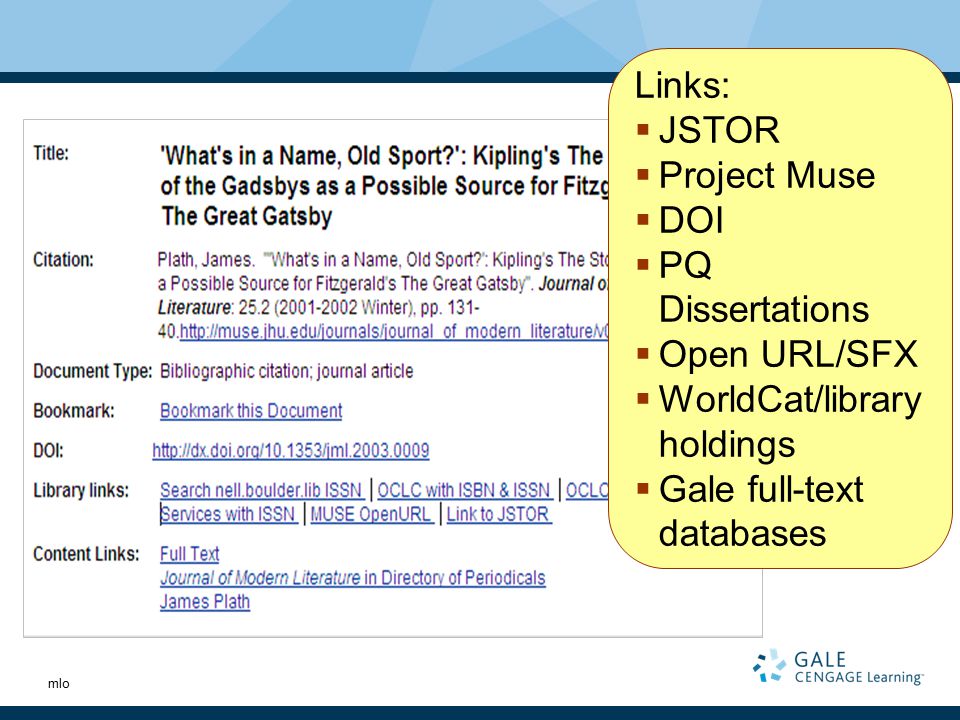Click 'Project Muse' bullet in the Links callout
Screen dimensions: 960x720
coord(767,175)
